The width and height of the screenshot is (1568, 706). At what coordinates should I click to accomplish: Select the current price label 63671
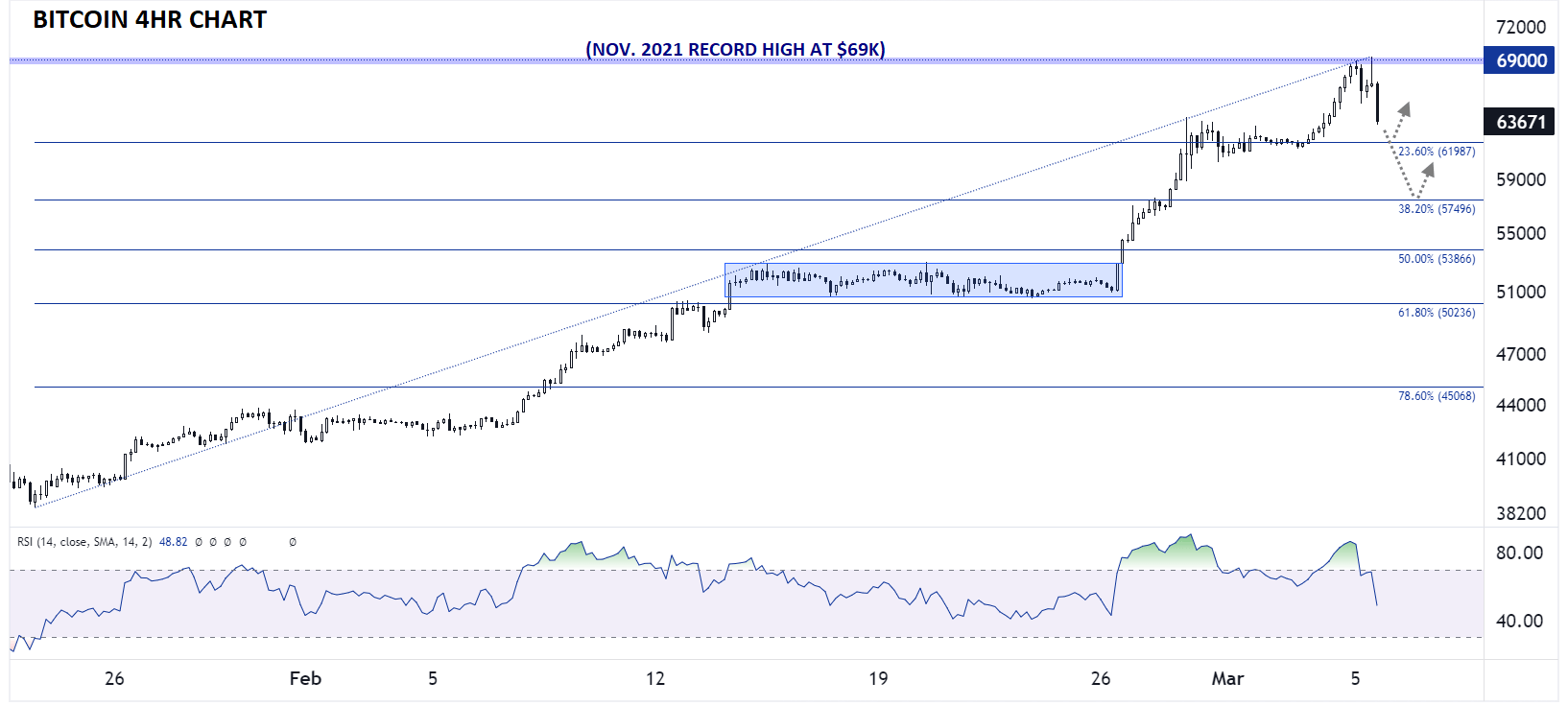click(x=1519, y=122)
